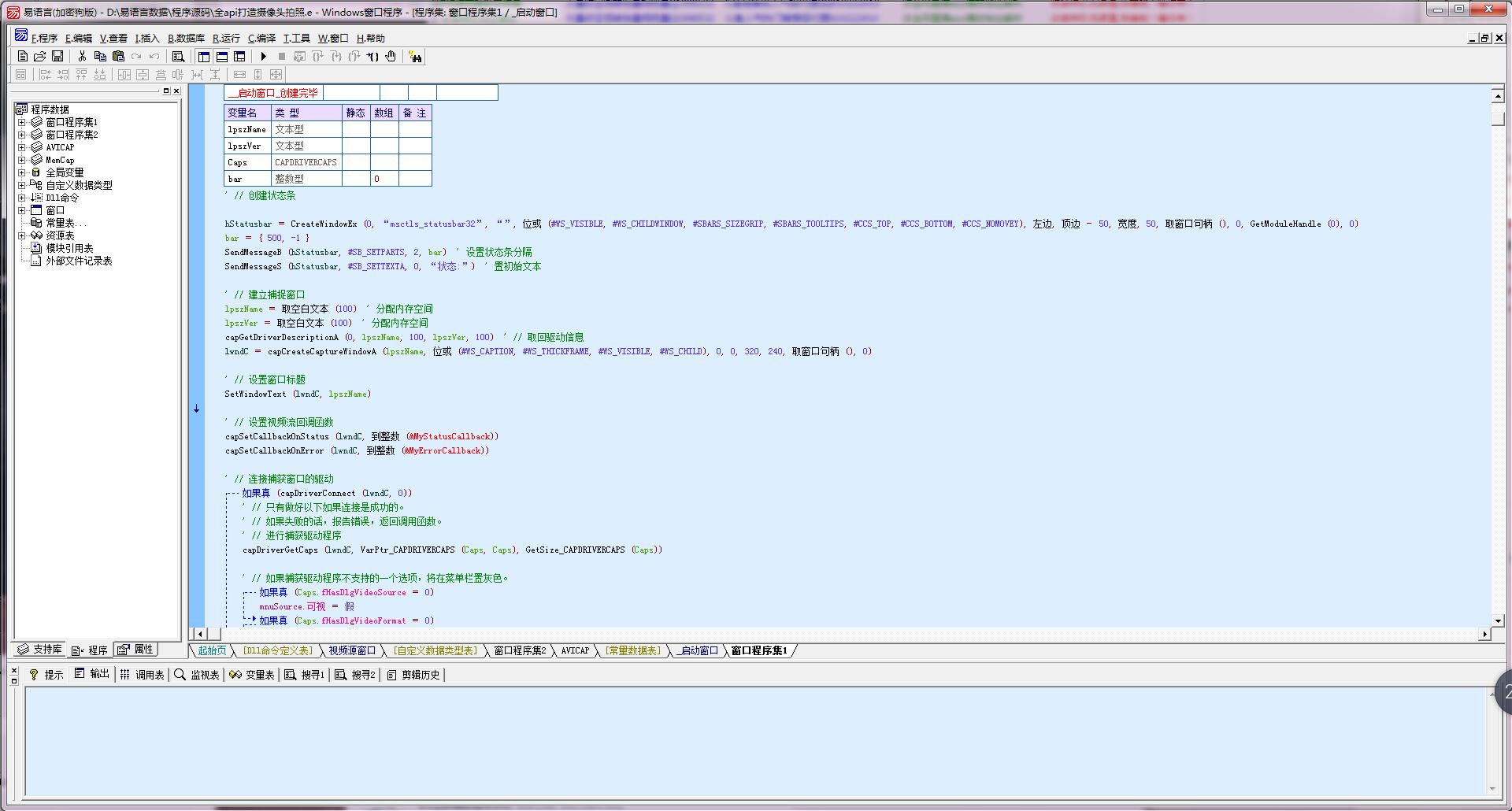Expand the 自定义数据类型 tree node
The width and height of the screenshot is (1512, 811).
pyautogui.click(x=22, y=185)
